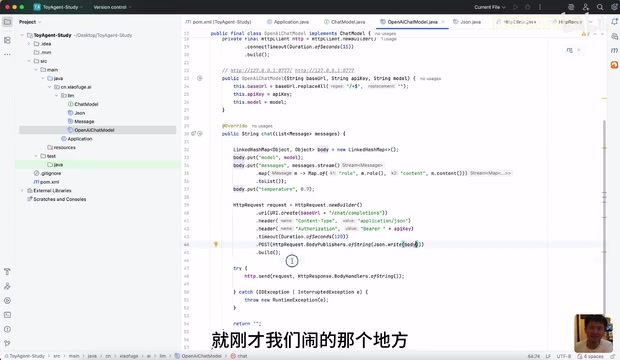Expand the External Libraries node

coord(22,191)
